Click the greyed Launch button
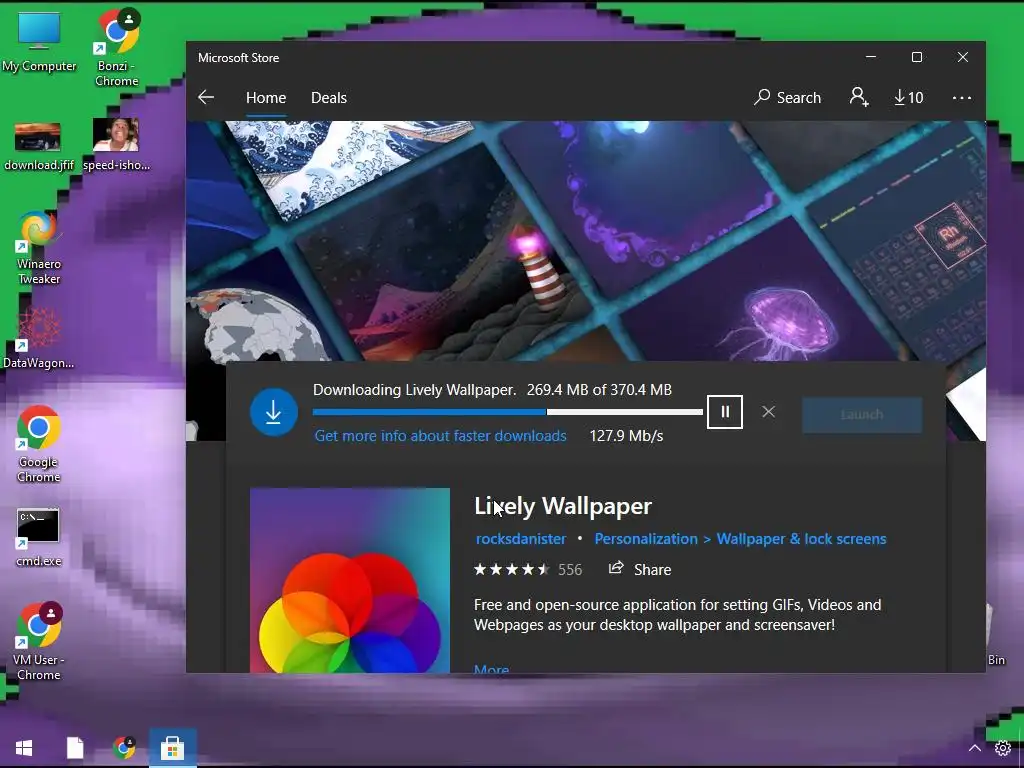Screen dimensions: 1024x768 [x=862, y=414]
